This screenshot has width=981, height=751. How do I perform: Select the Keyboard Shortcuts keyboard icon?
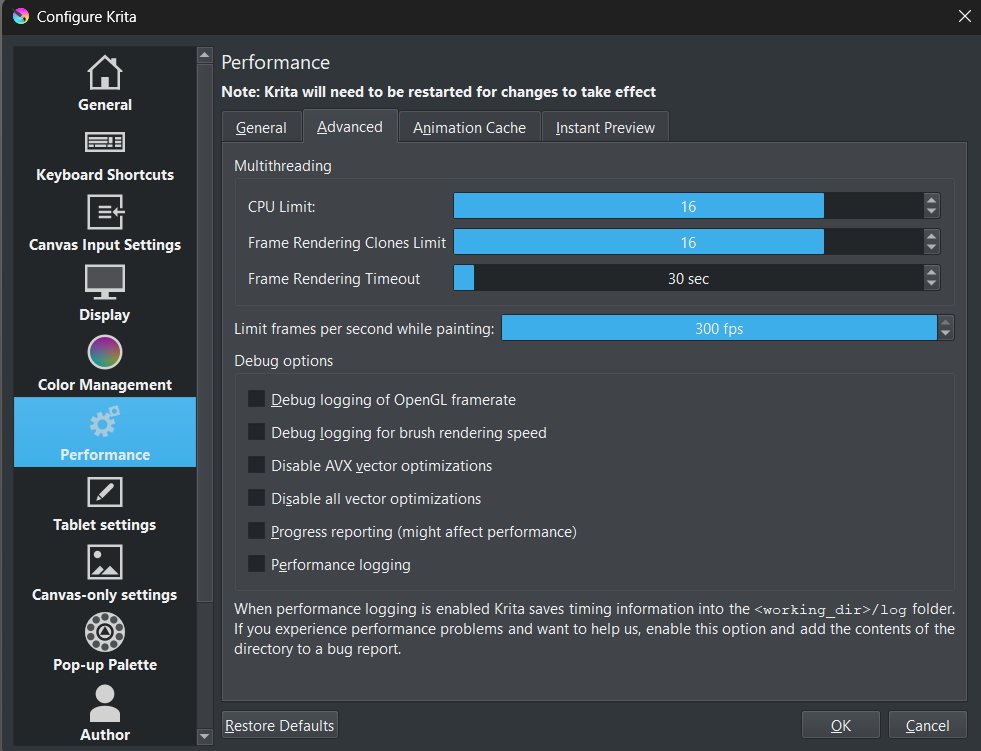pyautogui.click(x=105, y=142)
